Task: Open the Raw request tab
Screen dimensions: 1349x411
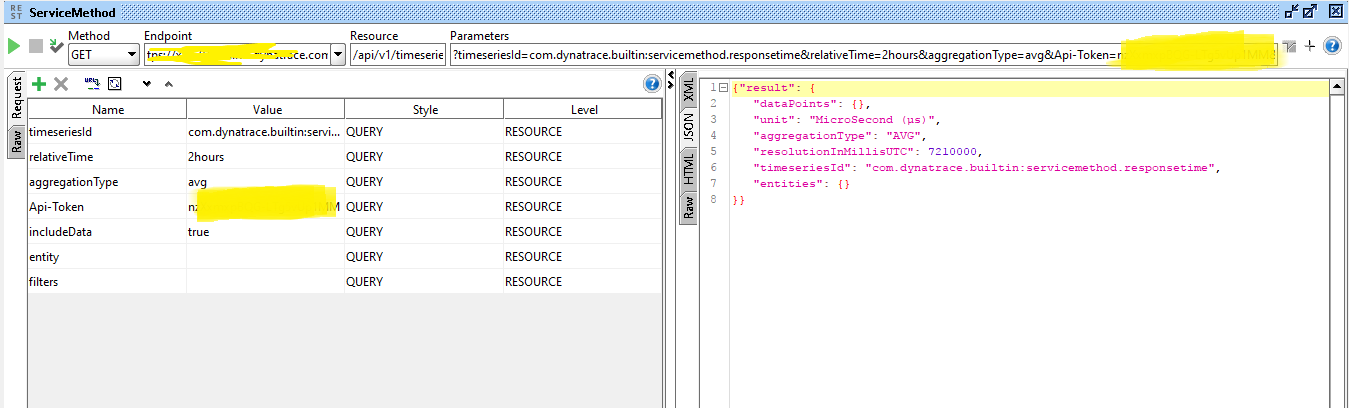Action: 16,142
